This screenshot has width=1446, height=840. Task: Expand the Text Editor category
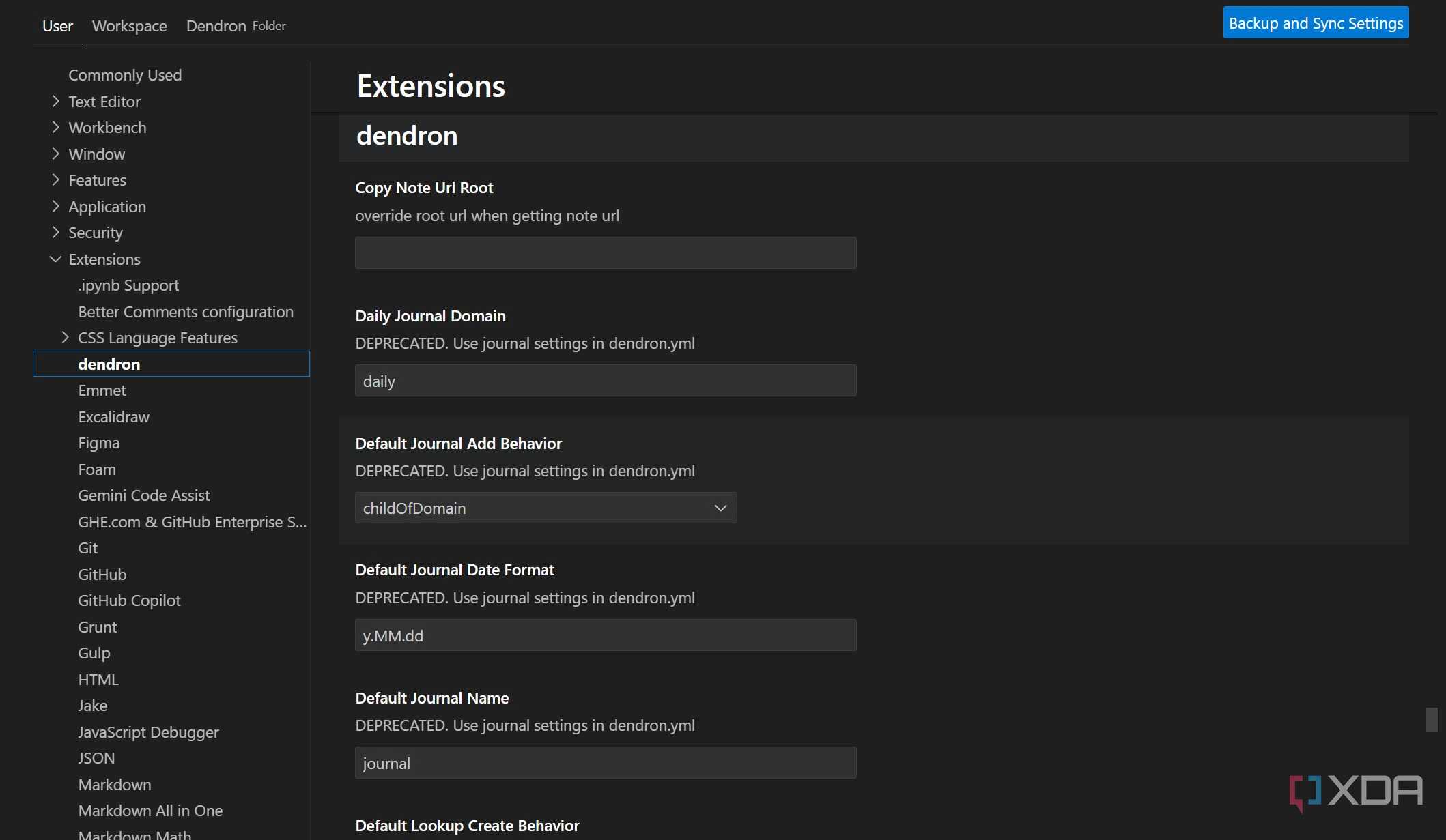56,102
